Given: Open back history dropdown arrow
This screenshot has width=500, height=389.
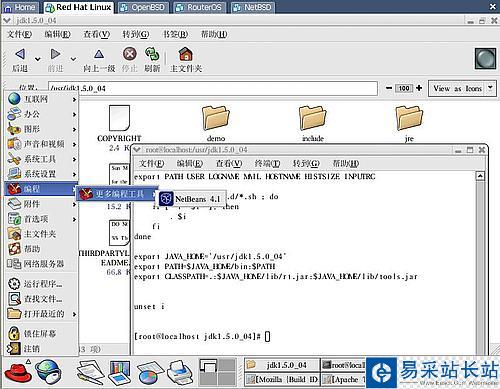Looking at the screenshot, I should 38,59.
